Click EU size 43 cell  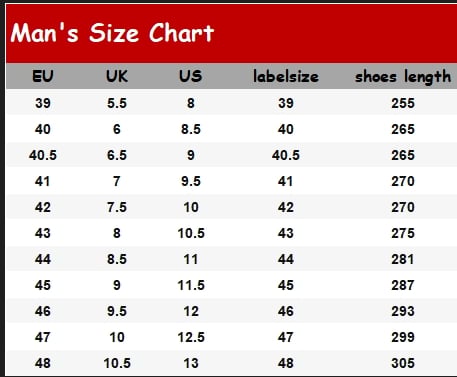[43, 233]
